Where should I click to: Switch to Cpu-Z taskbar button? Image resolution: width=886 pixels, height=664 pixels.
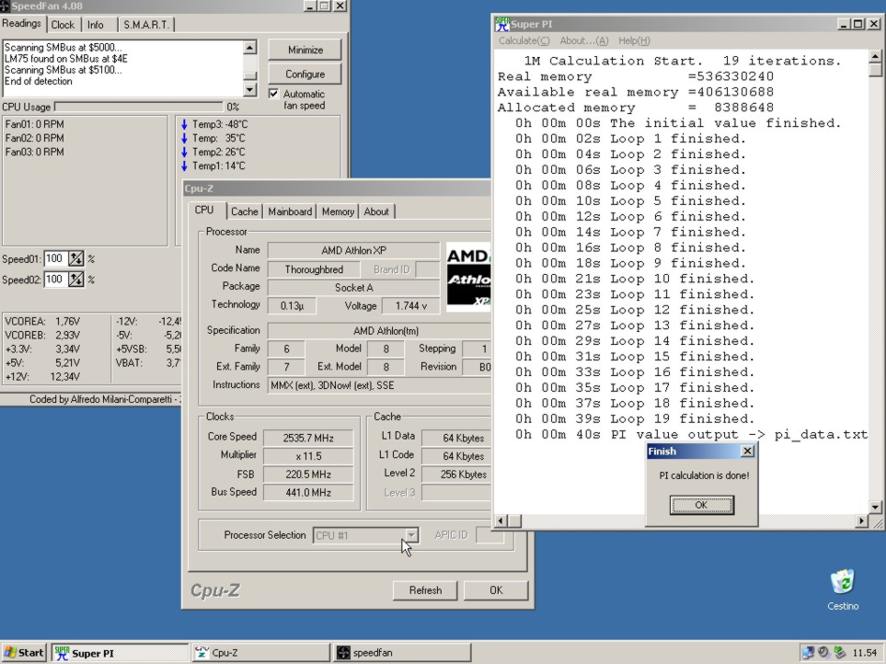260,653
